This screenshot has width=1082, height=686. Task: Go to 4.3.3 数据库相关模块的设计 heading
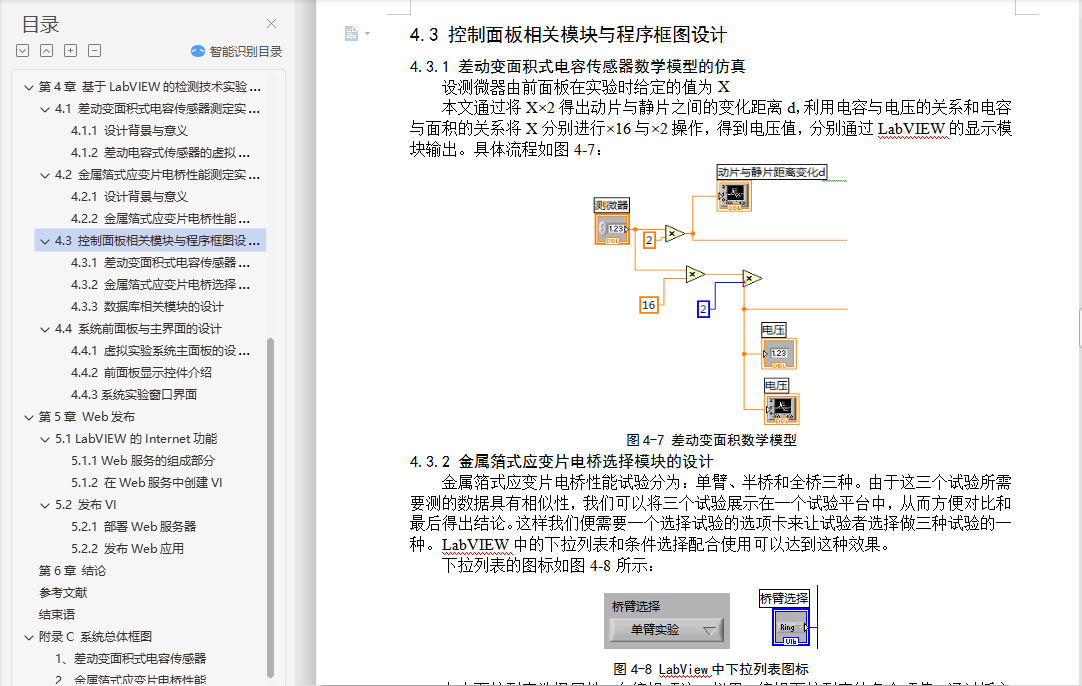pyautogui.click(x=147, y=306)
